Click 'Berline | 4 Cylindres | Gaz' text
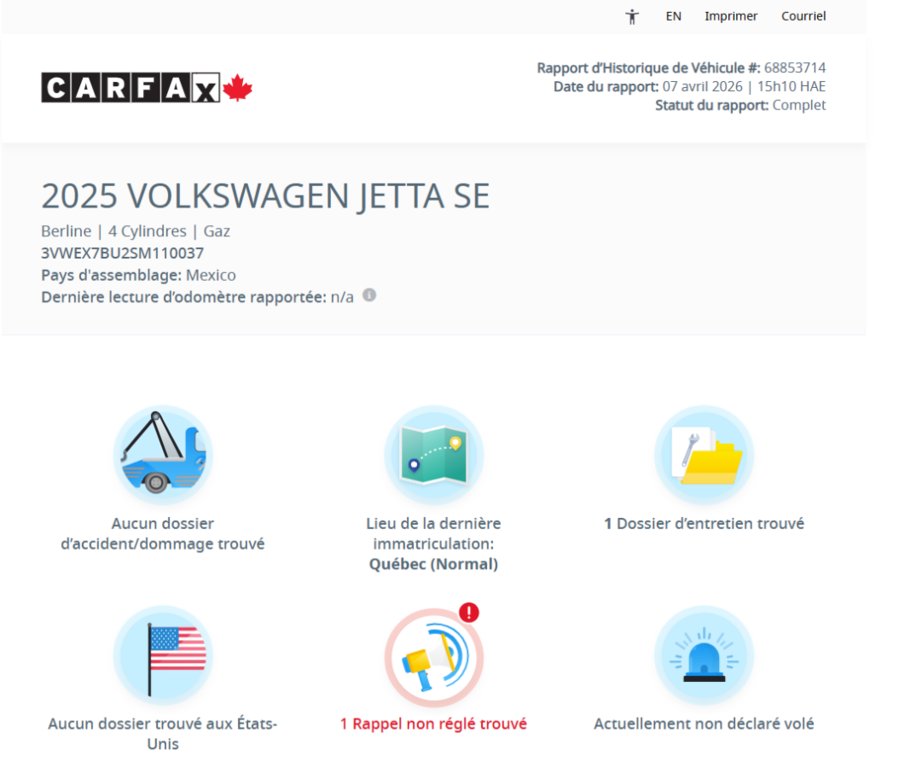The width and height of the screenshot is (899, 768). [x=135, y=231]
